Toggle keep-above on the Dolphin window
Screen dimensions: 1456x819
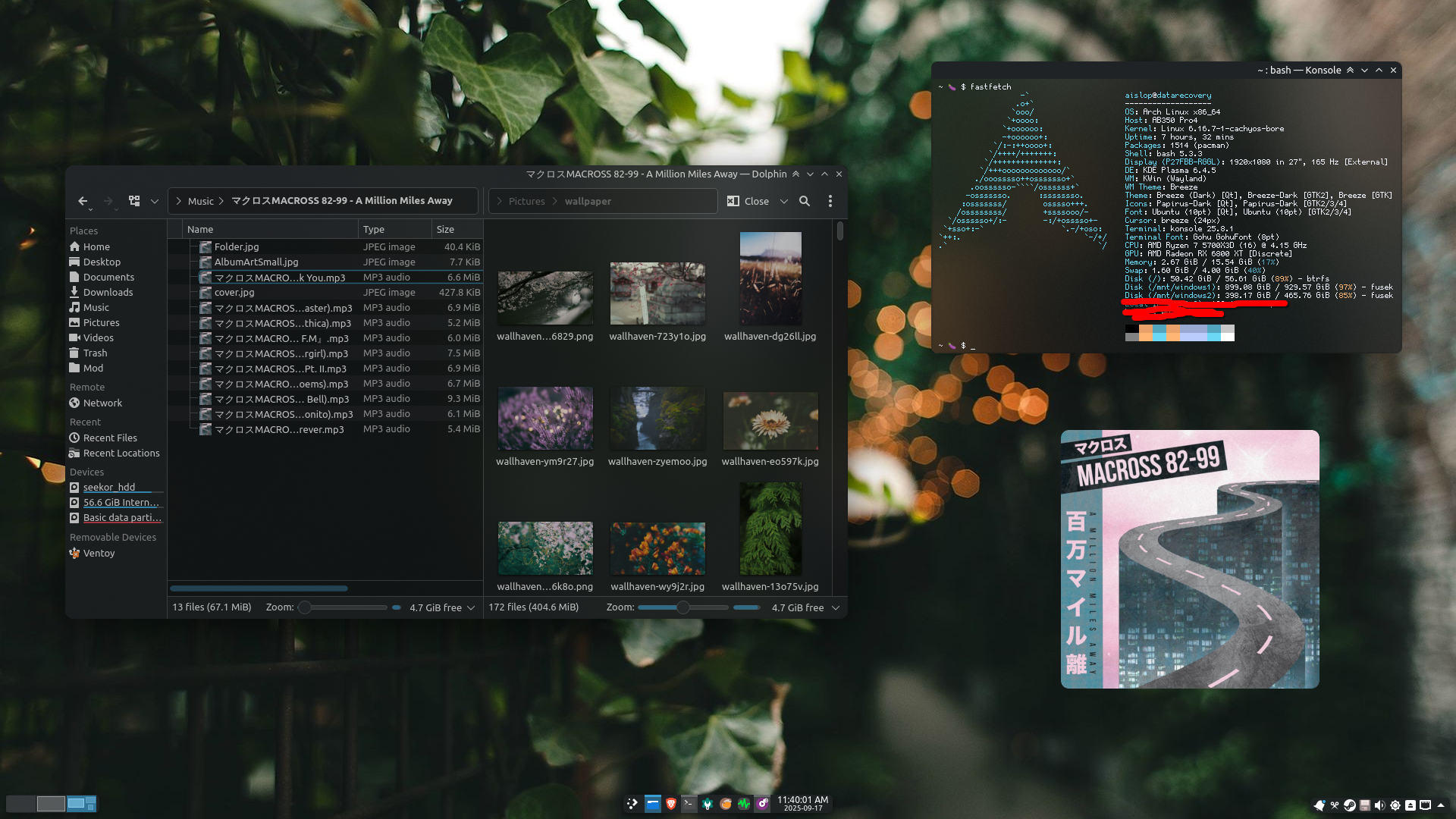795,174
